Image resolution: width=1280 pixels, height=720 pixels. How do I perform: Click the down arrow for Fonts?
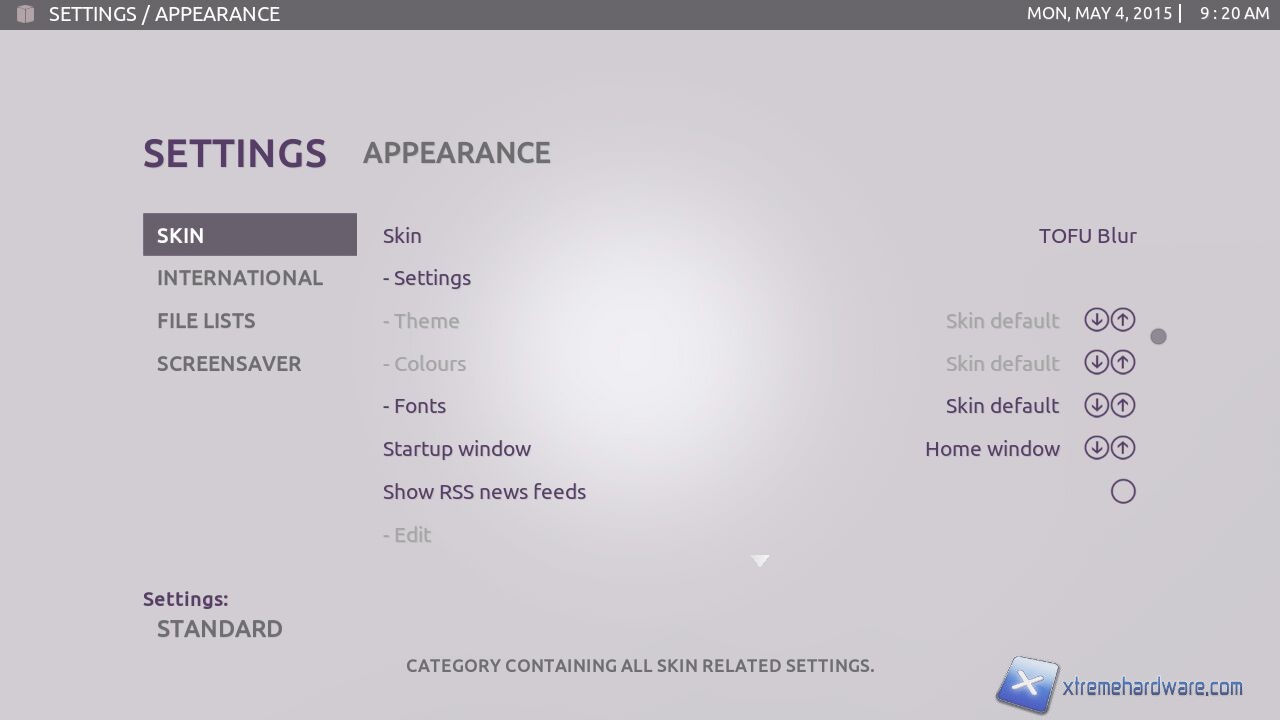(1096, 406)
